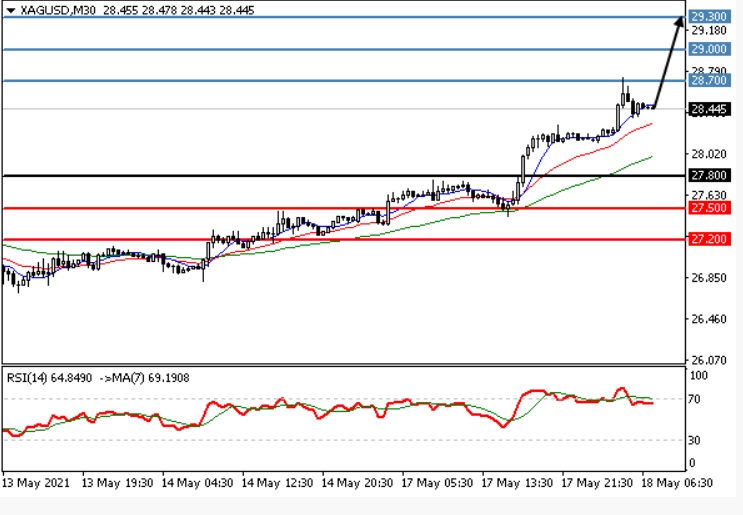743x515 pixels.
Task: Click the 17 May 05:30 time label
Action: point(437,483)
